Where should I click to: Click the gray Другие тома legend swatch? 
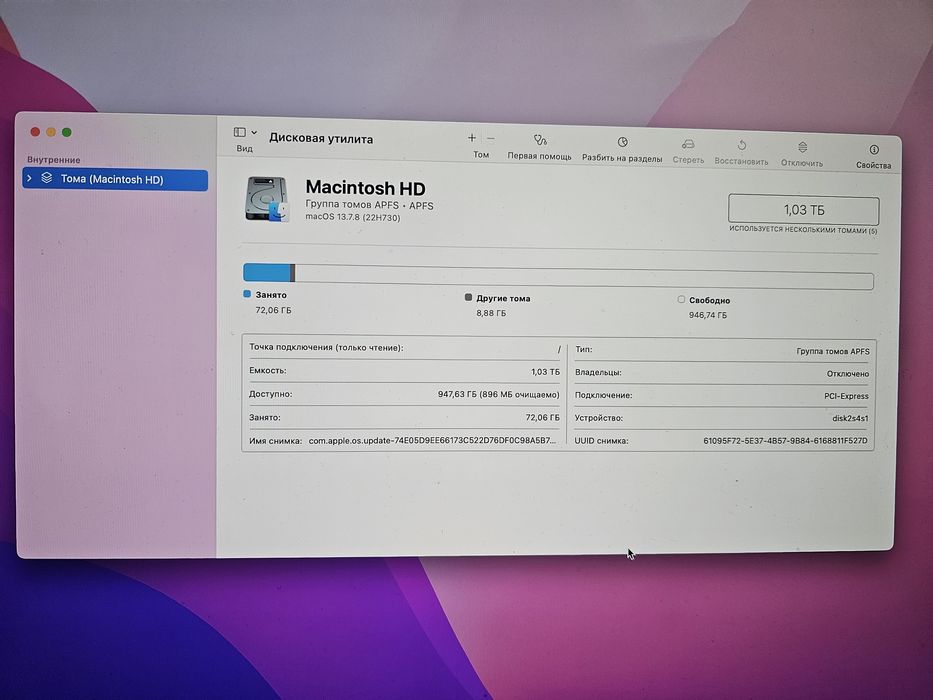[468, 297]
